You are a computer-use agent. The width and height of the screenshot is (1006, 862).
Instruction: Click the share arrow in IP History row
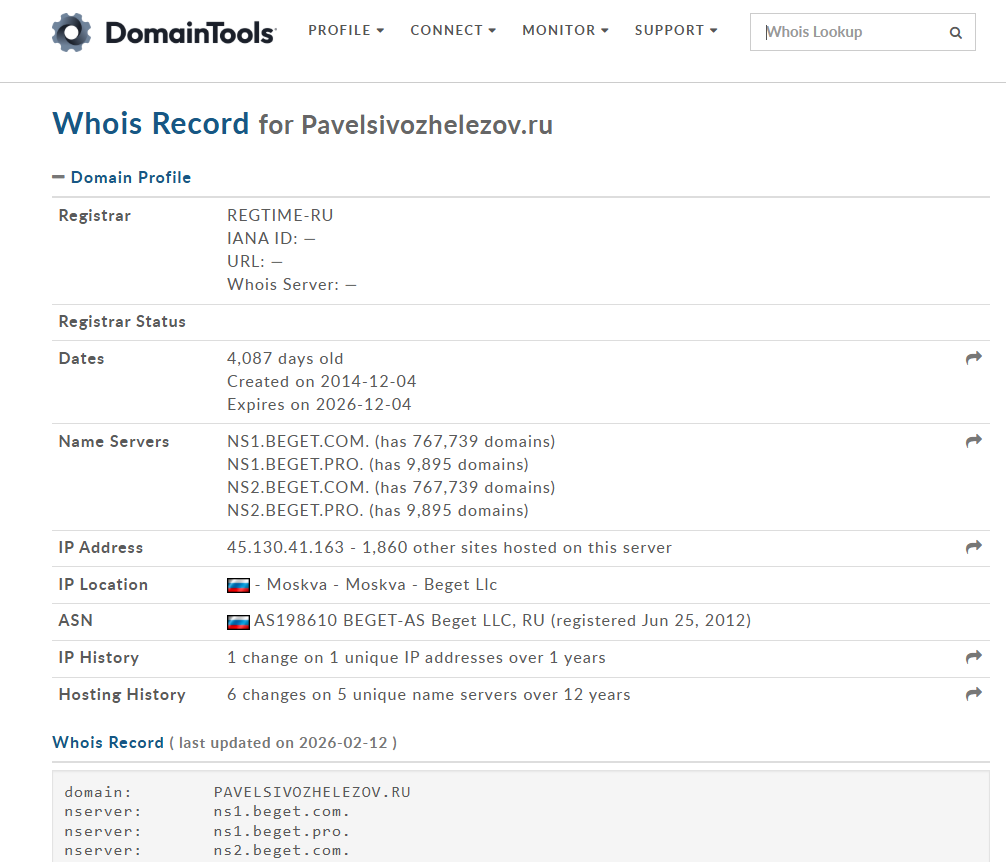(973, 657)
